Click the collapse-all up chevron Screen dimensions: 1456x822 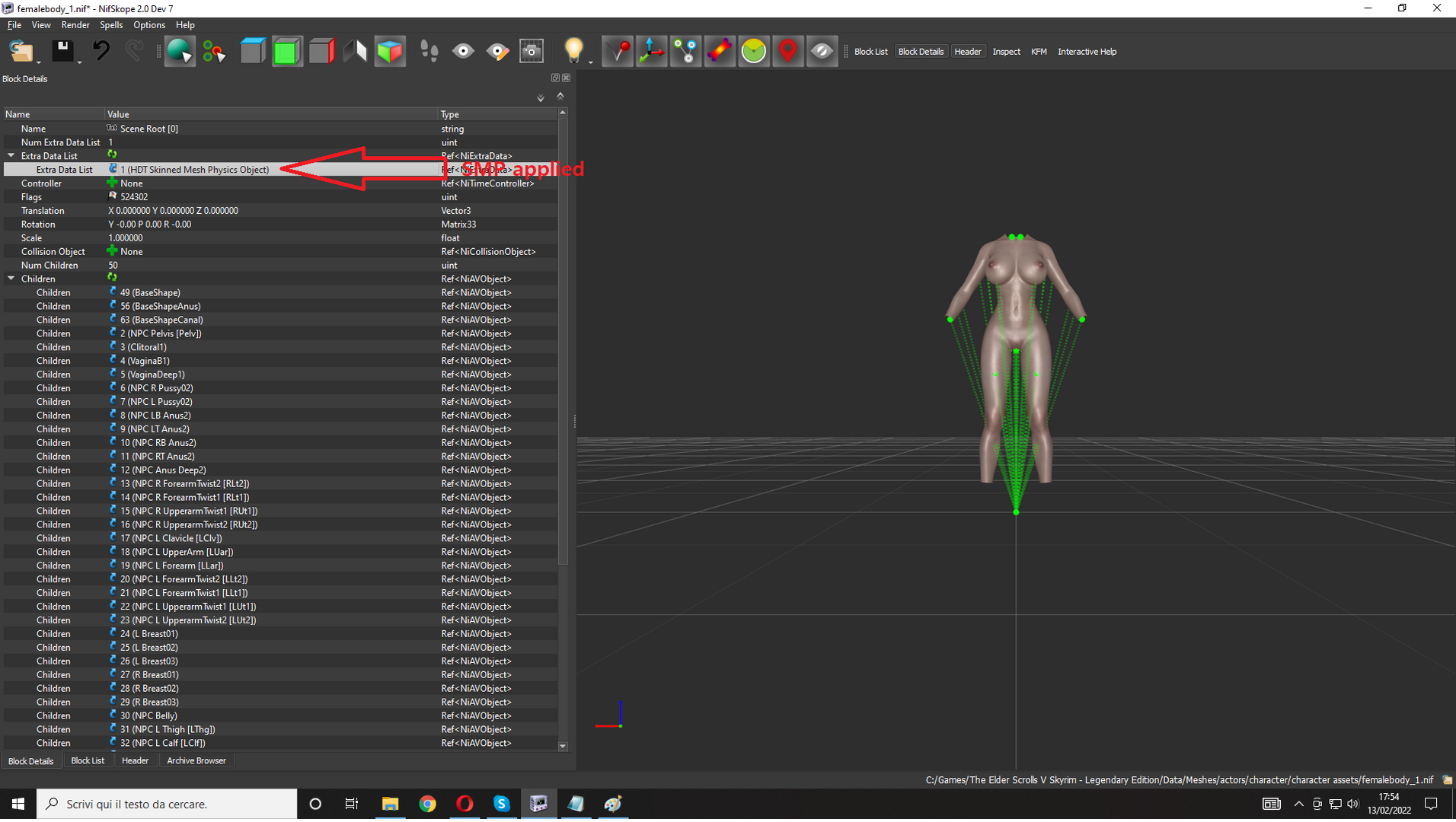(x=560, y=96)
